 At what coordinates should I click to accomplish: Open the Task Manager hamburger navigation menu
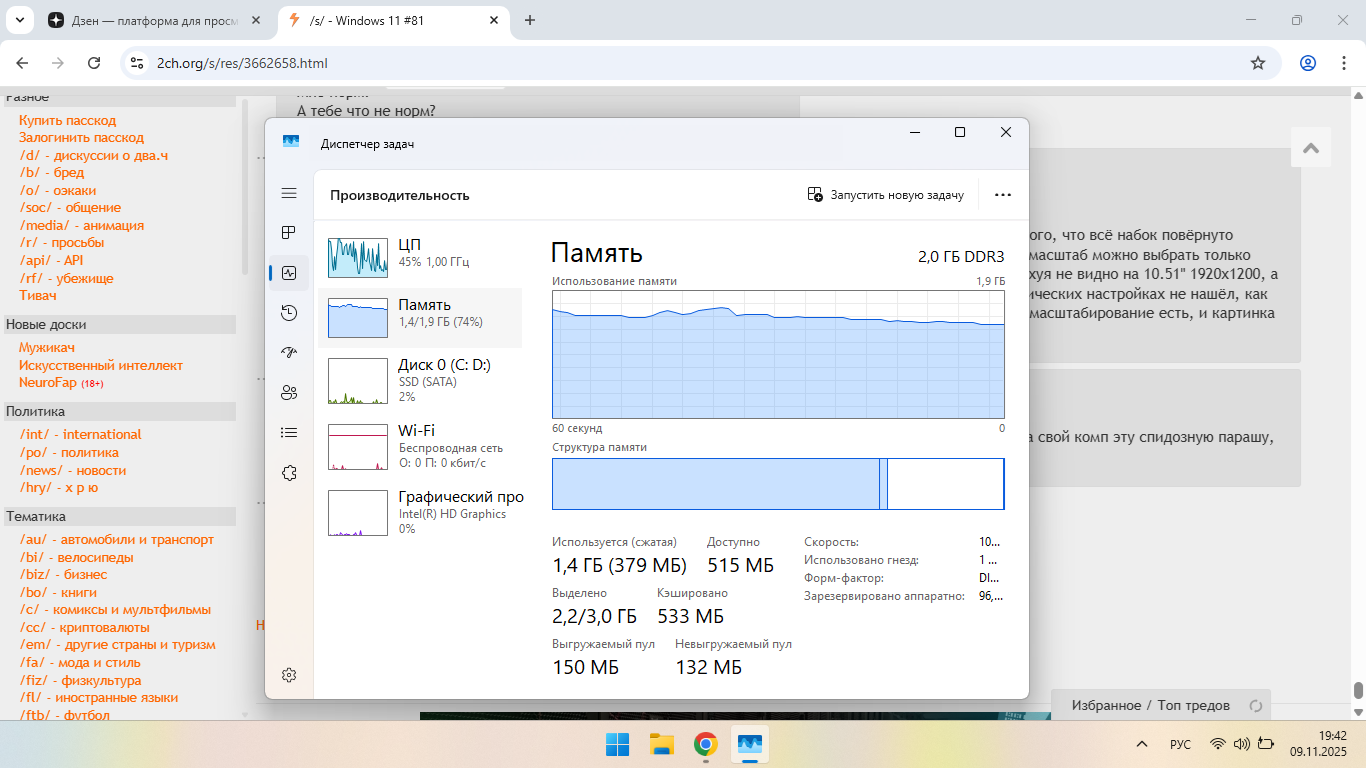(289, 193)
